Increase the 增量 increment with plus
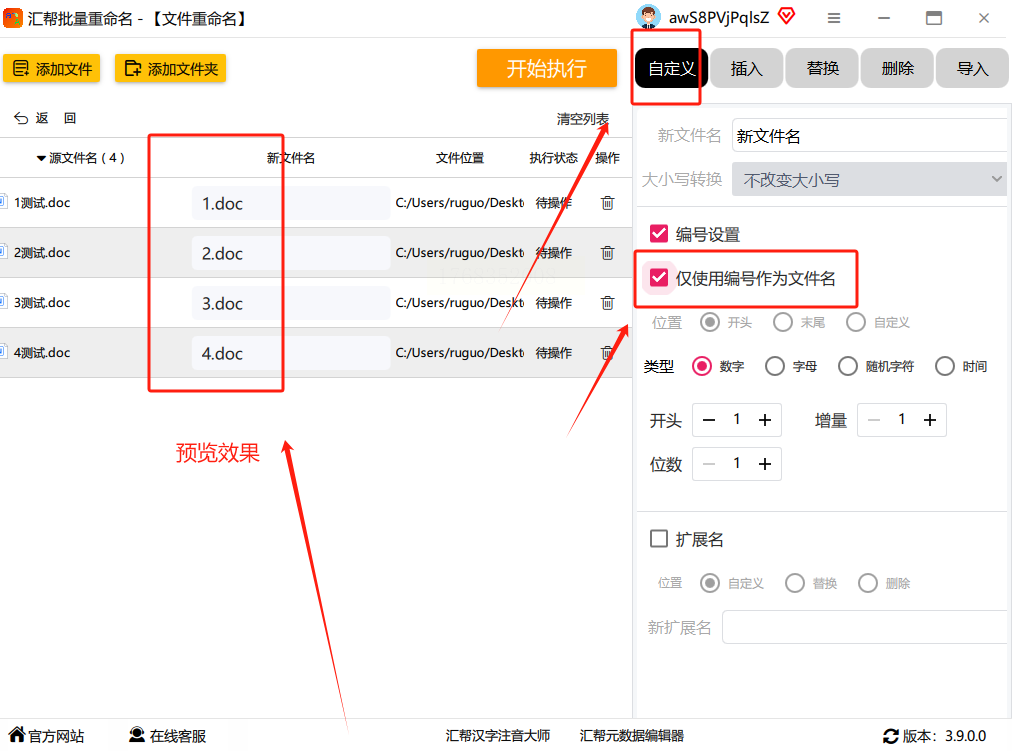 point(929,420)
